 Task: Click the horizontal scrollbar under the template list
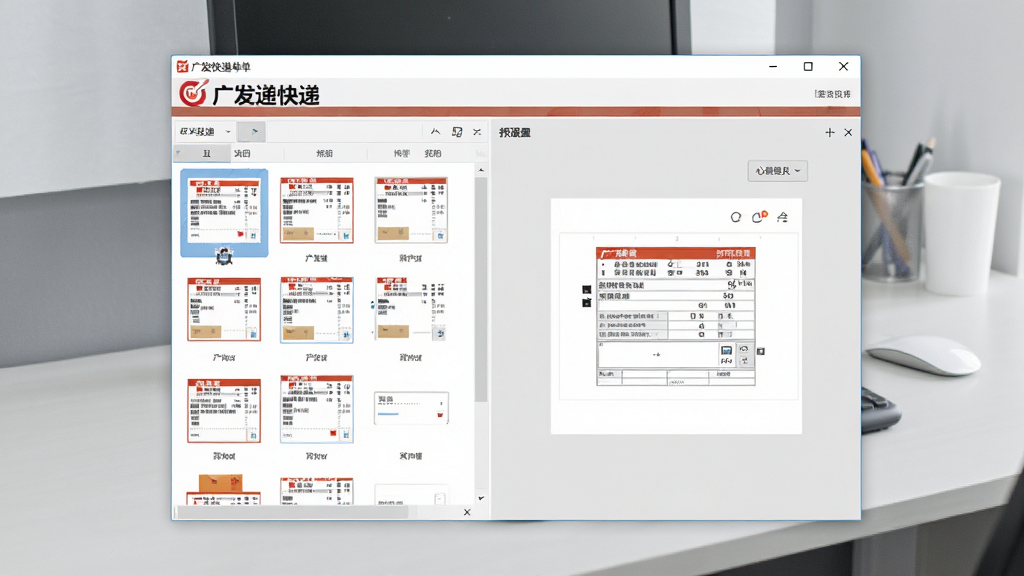[x=292, y=512]
